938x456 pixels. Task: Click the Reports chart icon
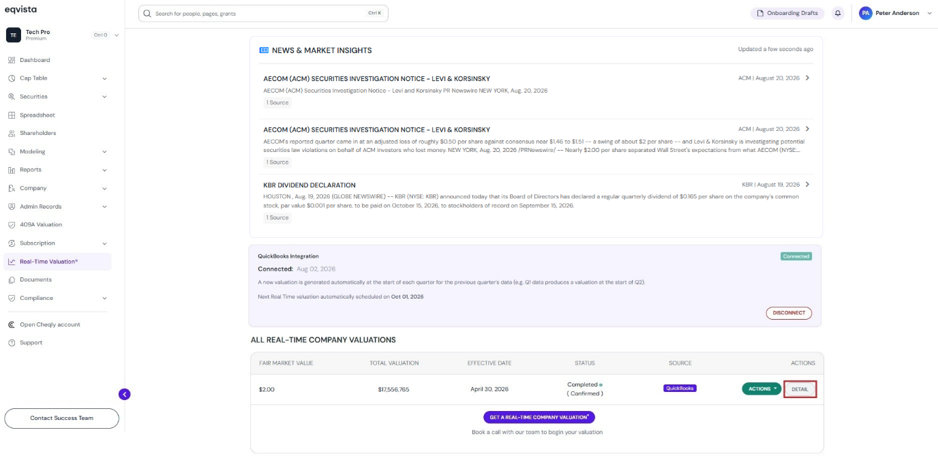pos(12,170)
